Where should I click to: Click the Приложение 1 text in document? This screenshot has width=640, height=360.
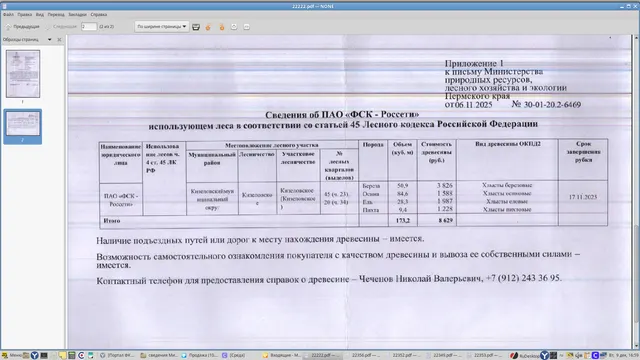(x=474, y=63)
